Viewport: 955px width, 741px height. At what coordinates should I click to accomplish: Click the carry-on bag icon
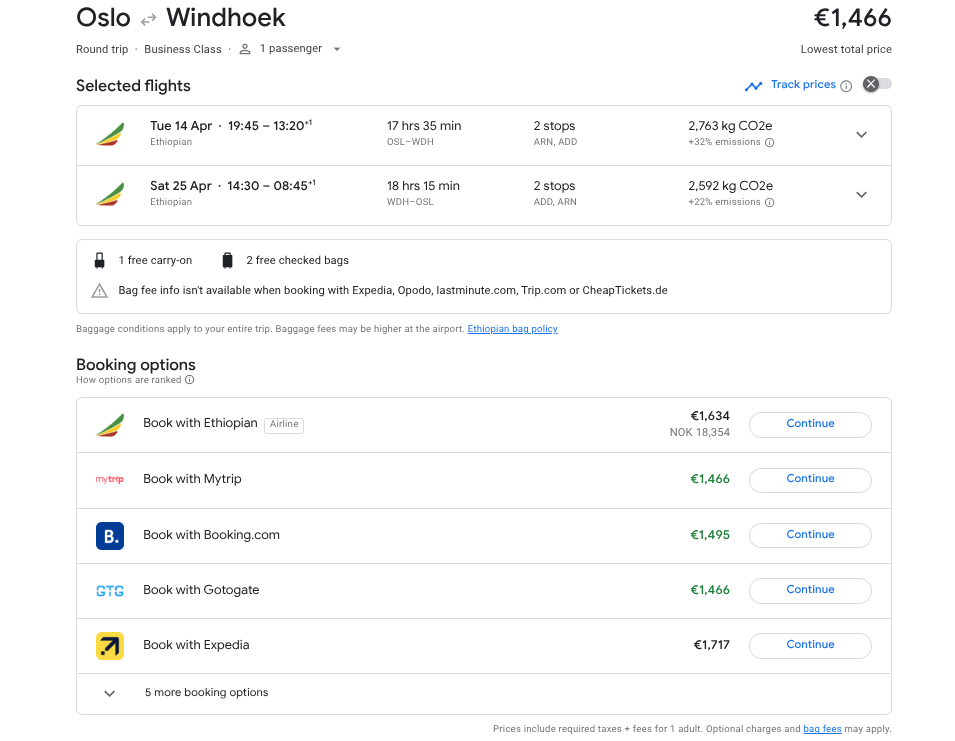coord(99,261)
